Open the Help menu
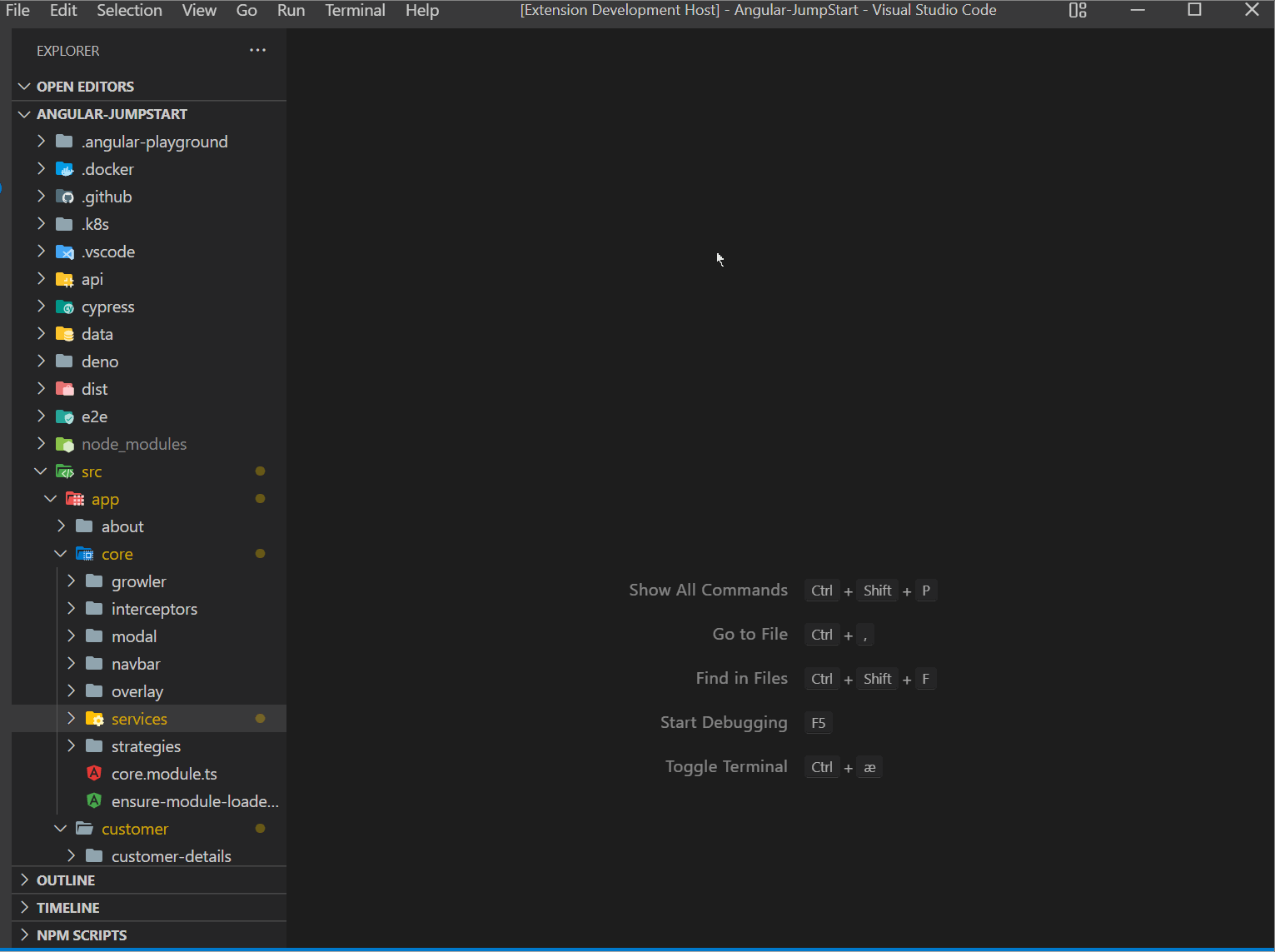This screenshot has width=1275, height=952. tap(422, 10)
